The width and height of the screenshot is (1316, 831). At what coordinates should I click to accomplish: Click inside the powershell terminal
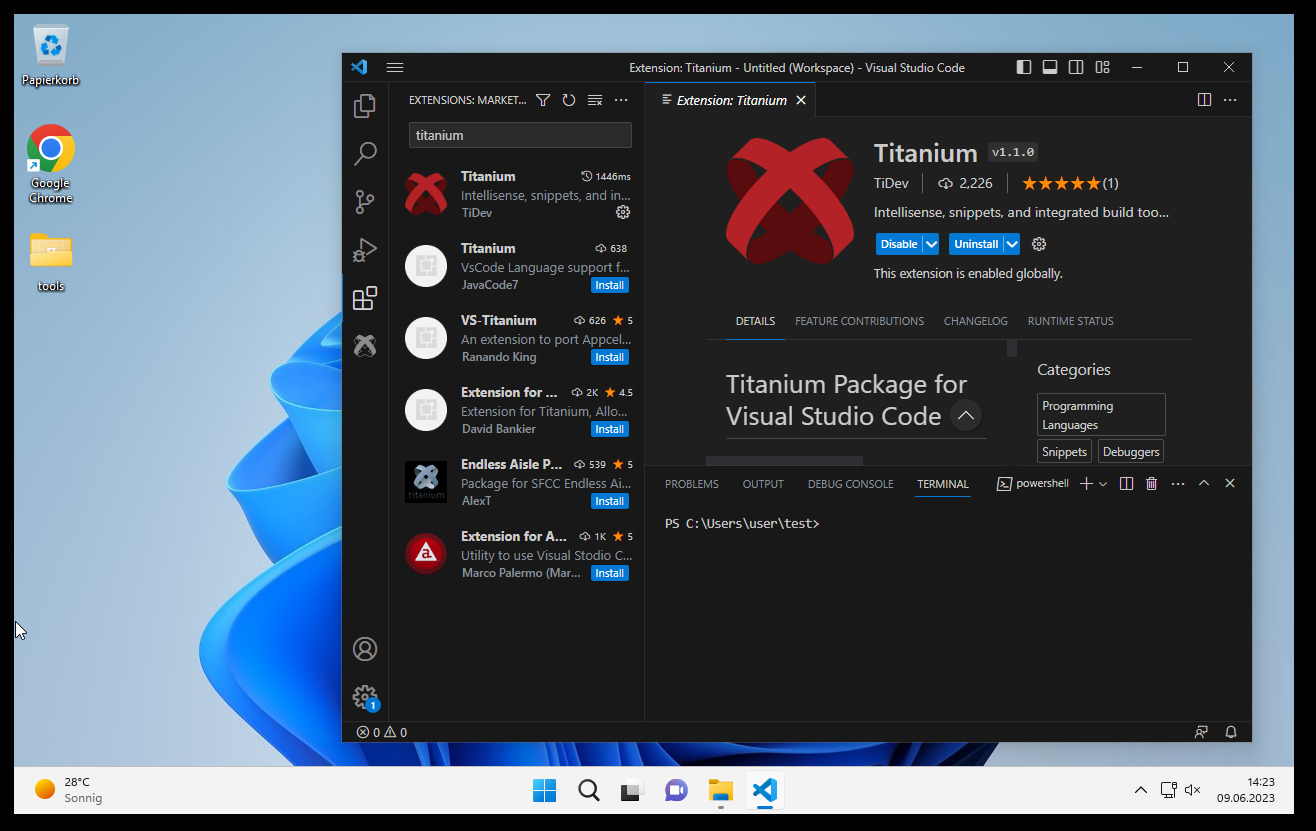948,610
